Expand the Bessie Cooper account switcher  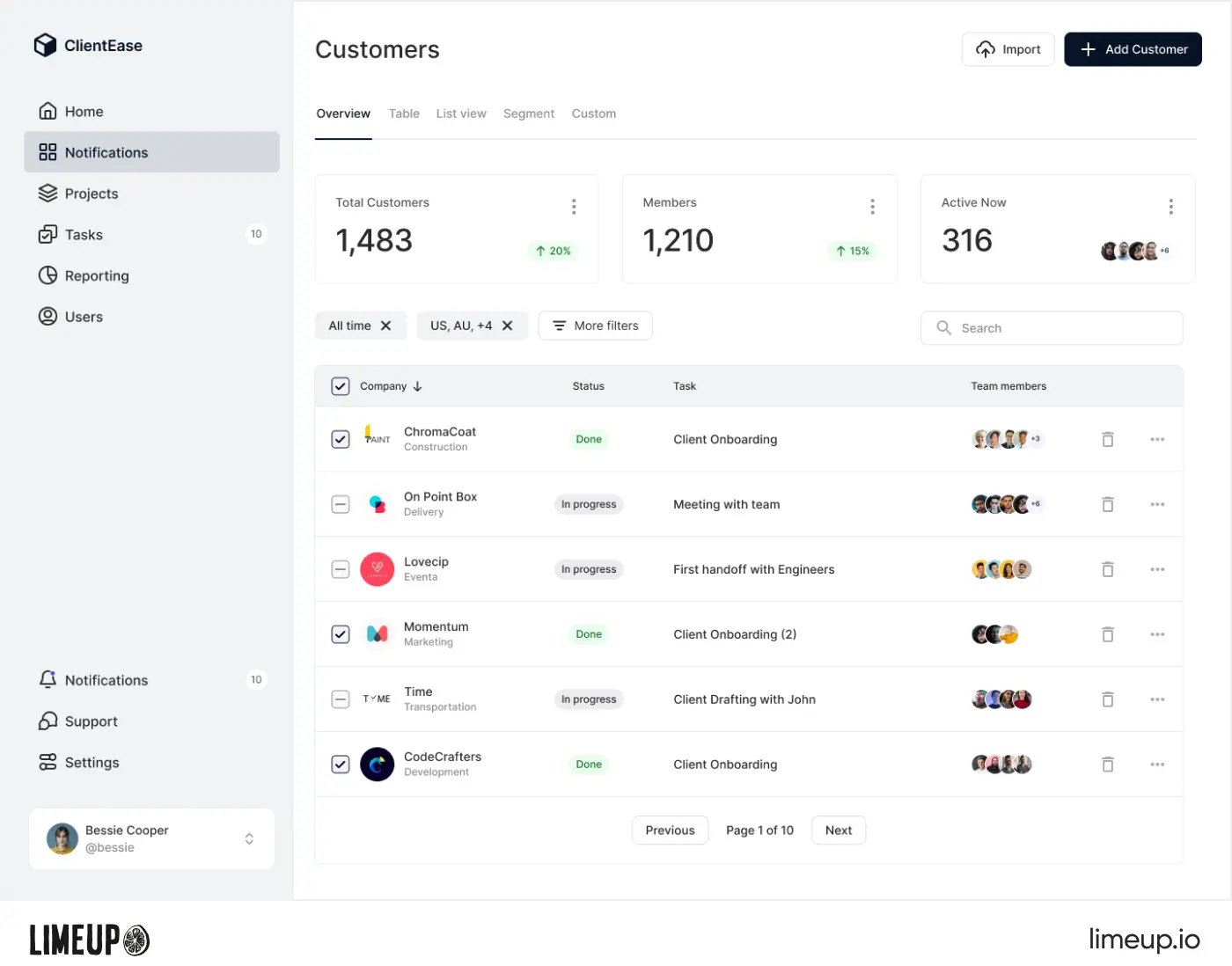249,838
